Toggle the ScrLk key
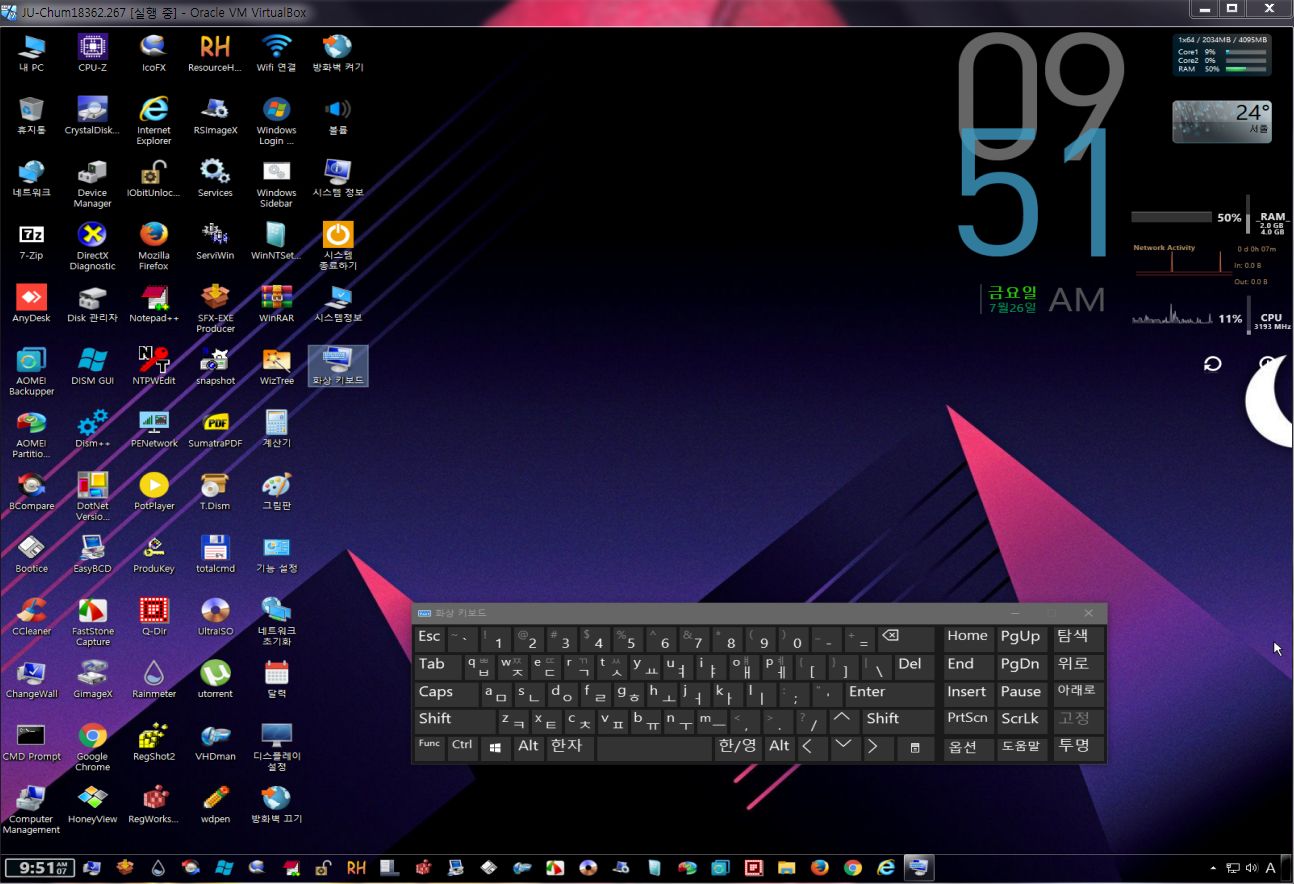Screen dimensions: 1294x884 point(1021,720)
